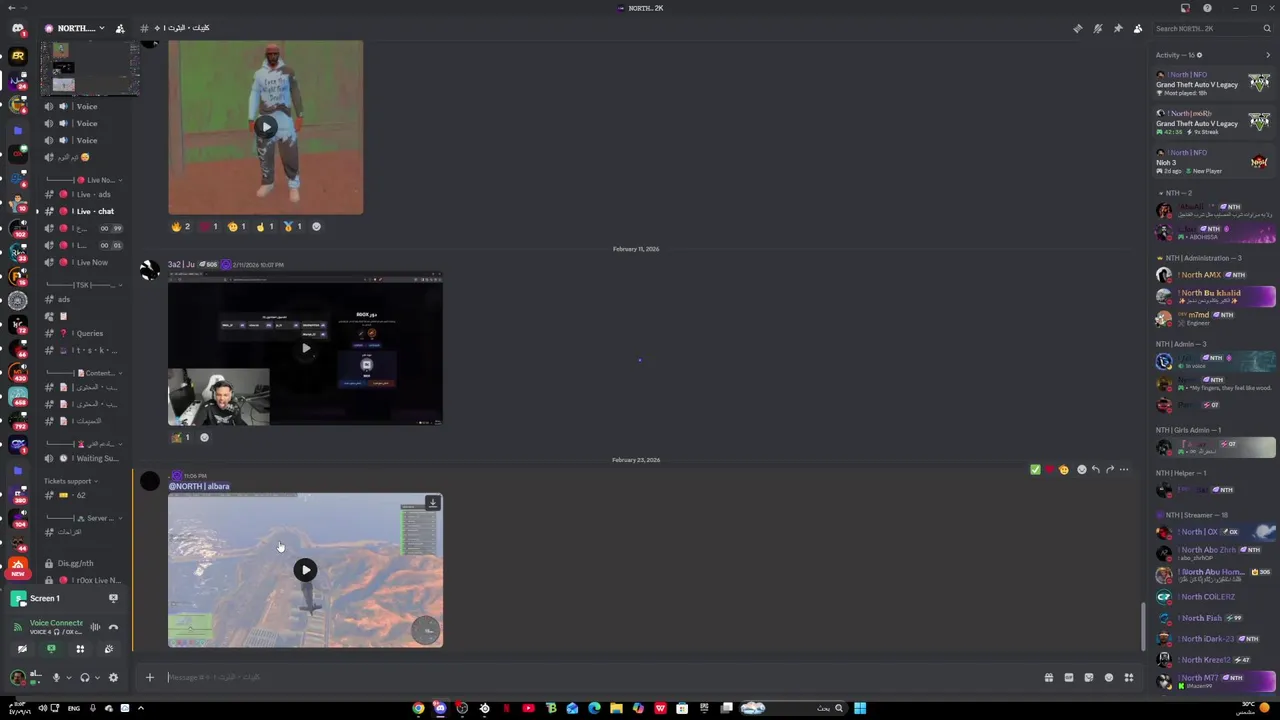Reply to the hovered message arrow icon

click(x=1095, y=469)
